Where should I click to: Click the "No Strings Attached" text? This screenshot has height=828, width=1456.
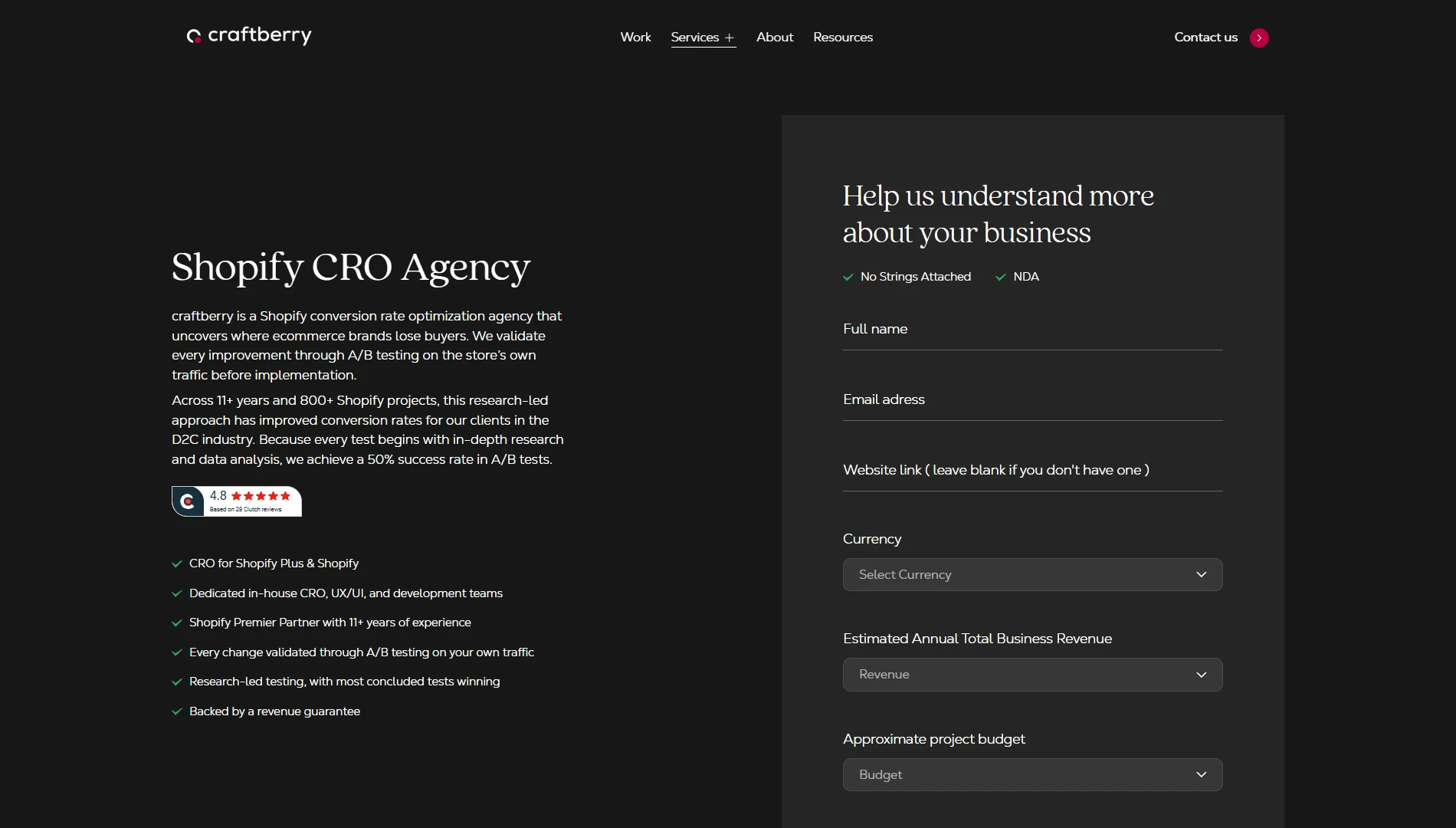916,277
